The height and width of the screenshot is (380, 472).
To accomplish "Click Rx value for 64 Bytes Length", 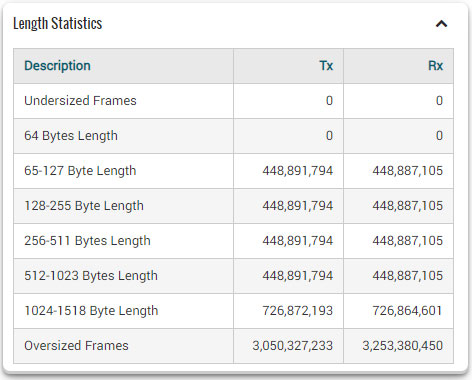I will pyautogui.click(x=439, y=136).
